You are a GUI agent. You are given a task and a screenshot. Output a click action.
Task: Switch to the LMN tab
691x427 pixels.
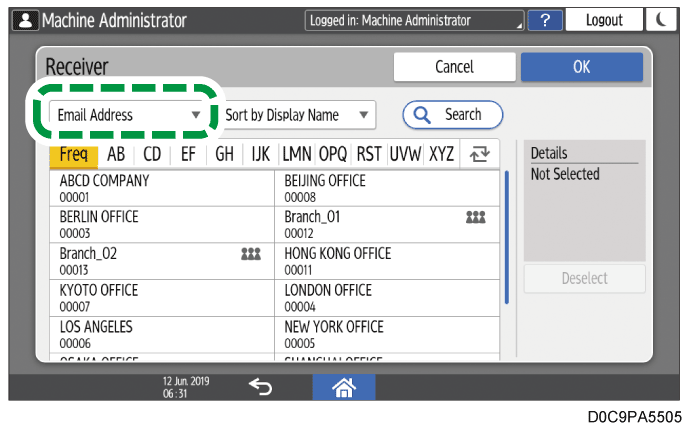[296, 155]
